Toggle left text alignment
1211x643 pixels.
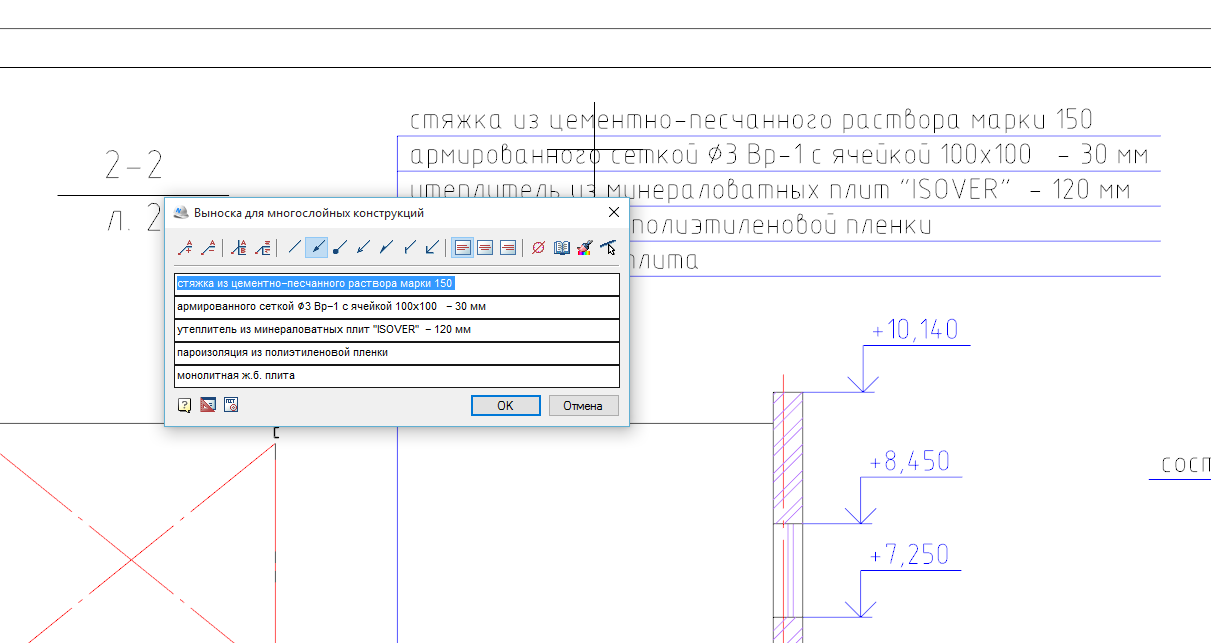click(462, 247)
